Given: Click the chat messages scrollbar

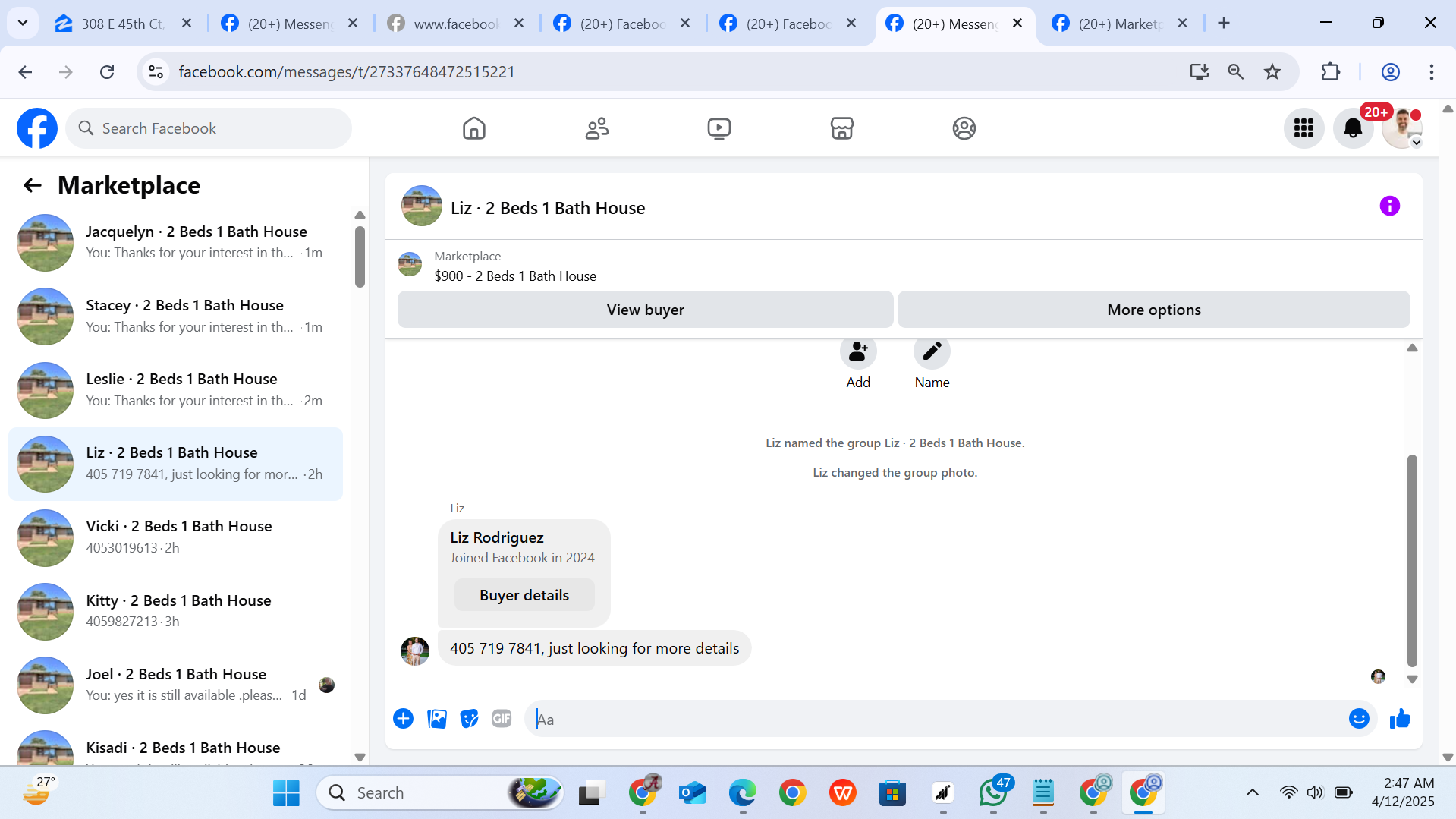Looking at the screenshot, I should coord(1412,560).
